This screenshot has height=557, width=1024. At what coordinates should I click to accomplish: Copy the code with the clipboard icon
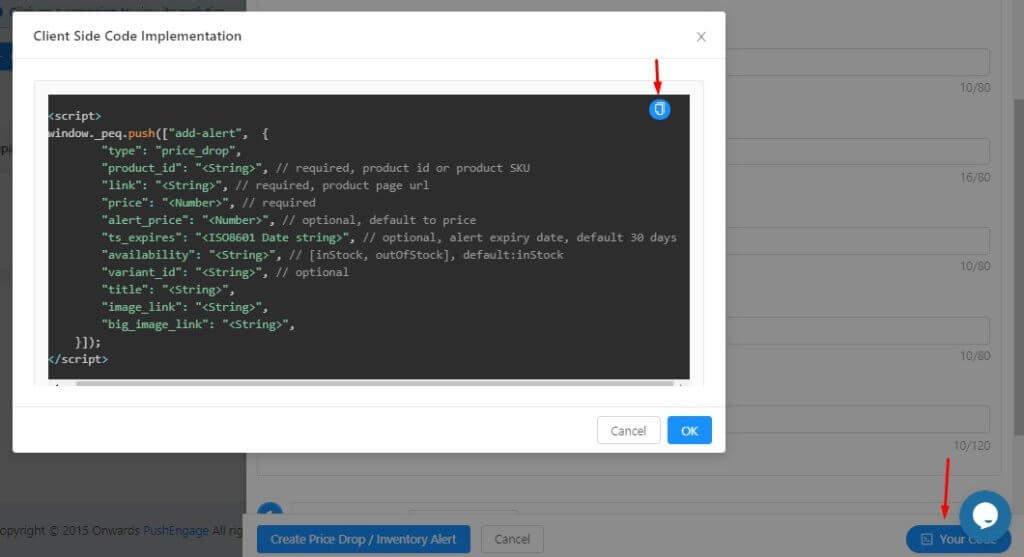[659, 109]
